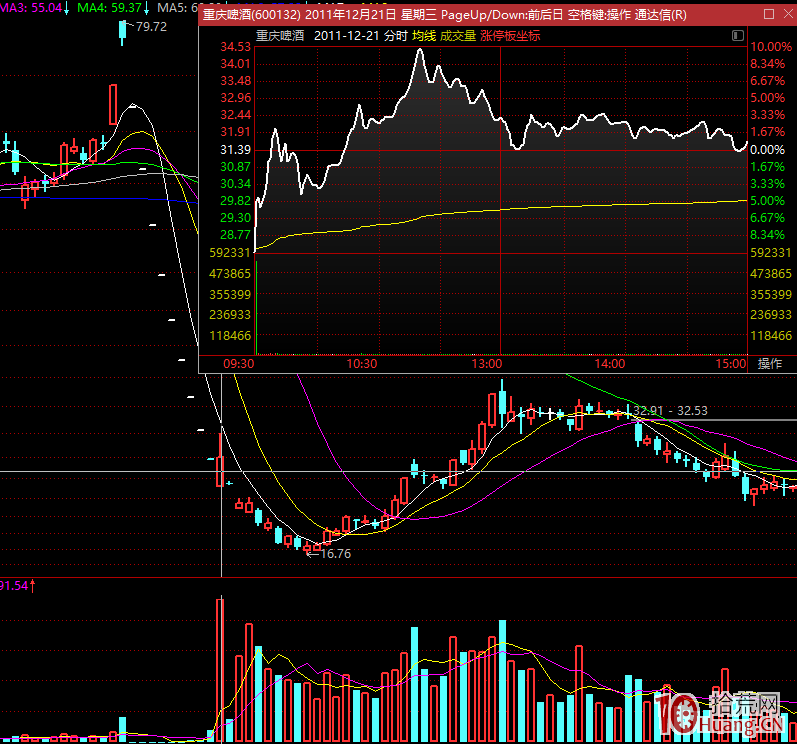This screenshot has width=797, height=744.
Task: Click the 涨停板坐标 legend label
Action: [x=510, y=36]
